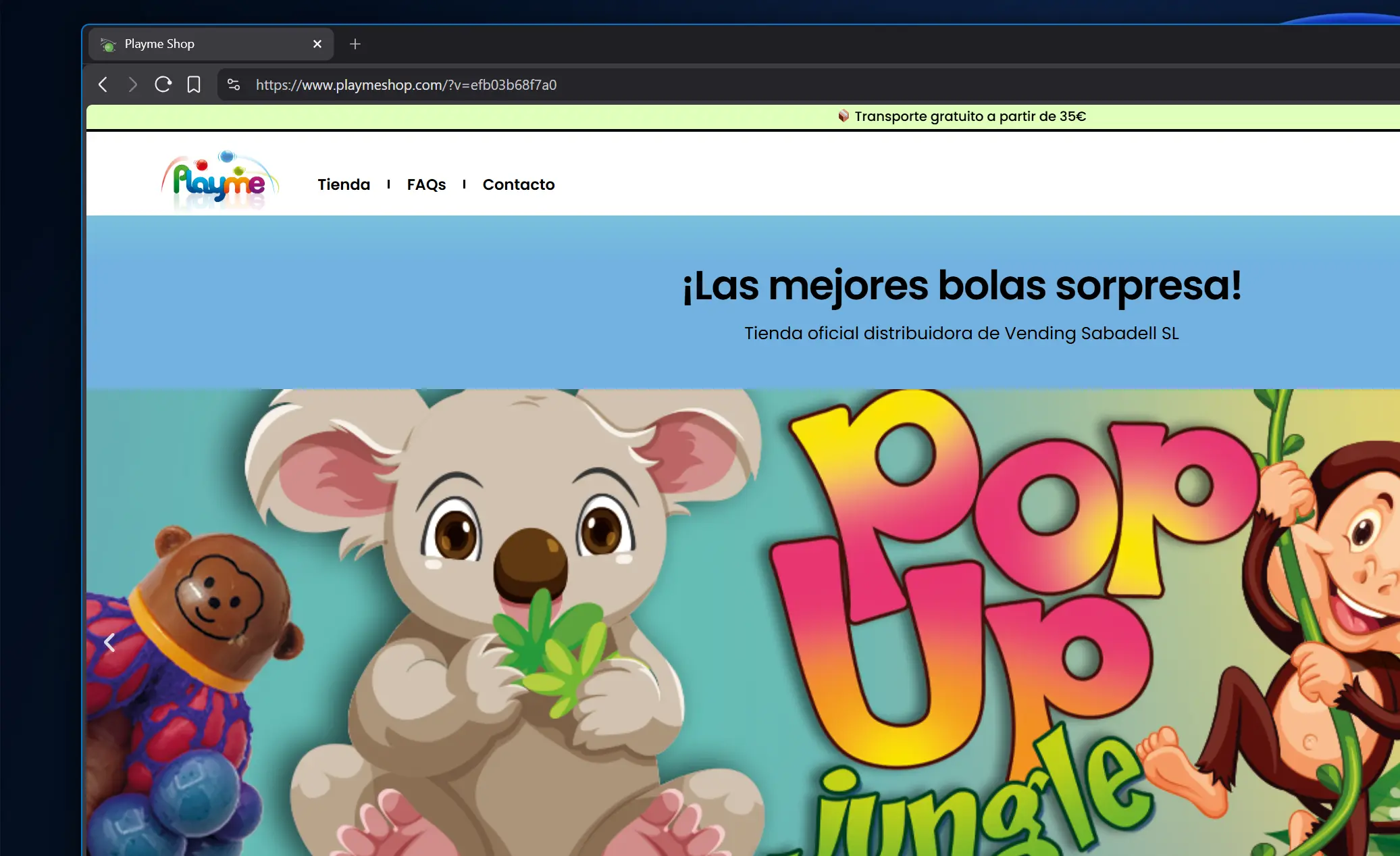Click the browser forward arrow
Viewport: 1400px width, 856px height.
point(132,84)
